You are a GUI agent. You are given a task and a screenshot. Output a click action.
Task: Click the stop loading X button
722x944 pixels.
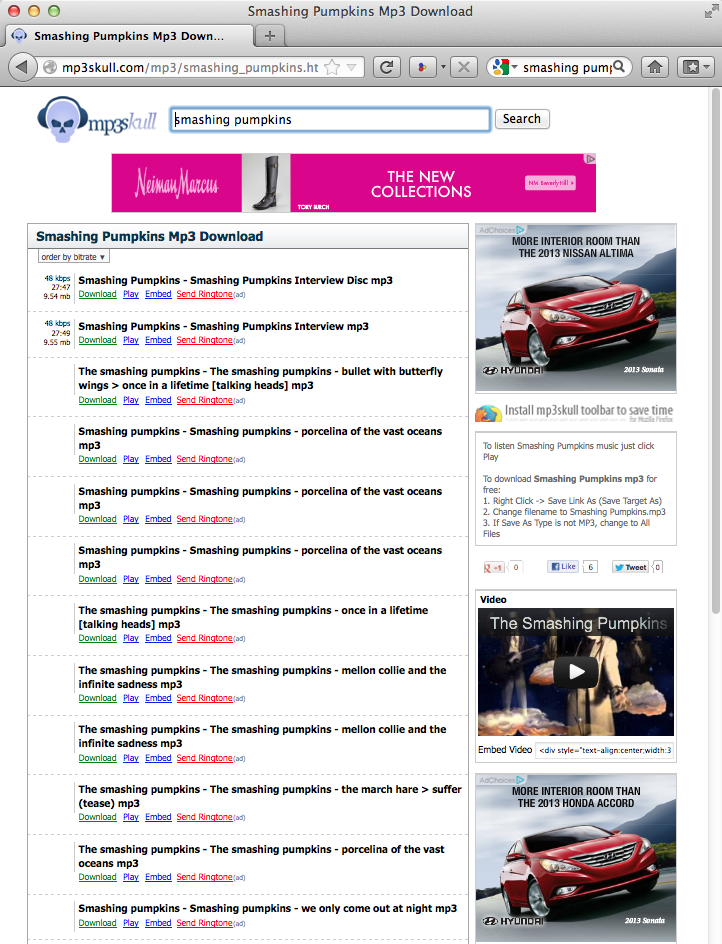(x=462, y=67)
